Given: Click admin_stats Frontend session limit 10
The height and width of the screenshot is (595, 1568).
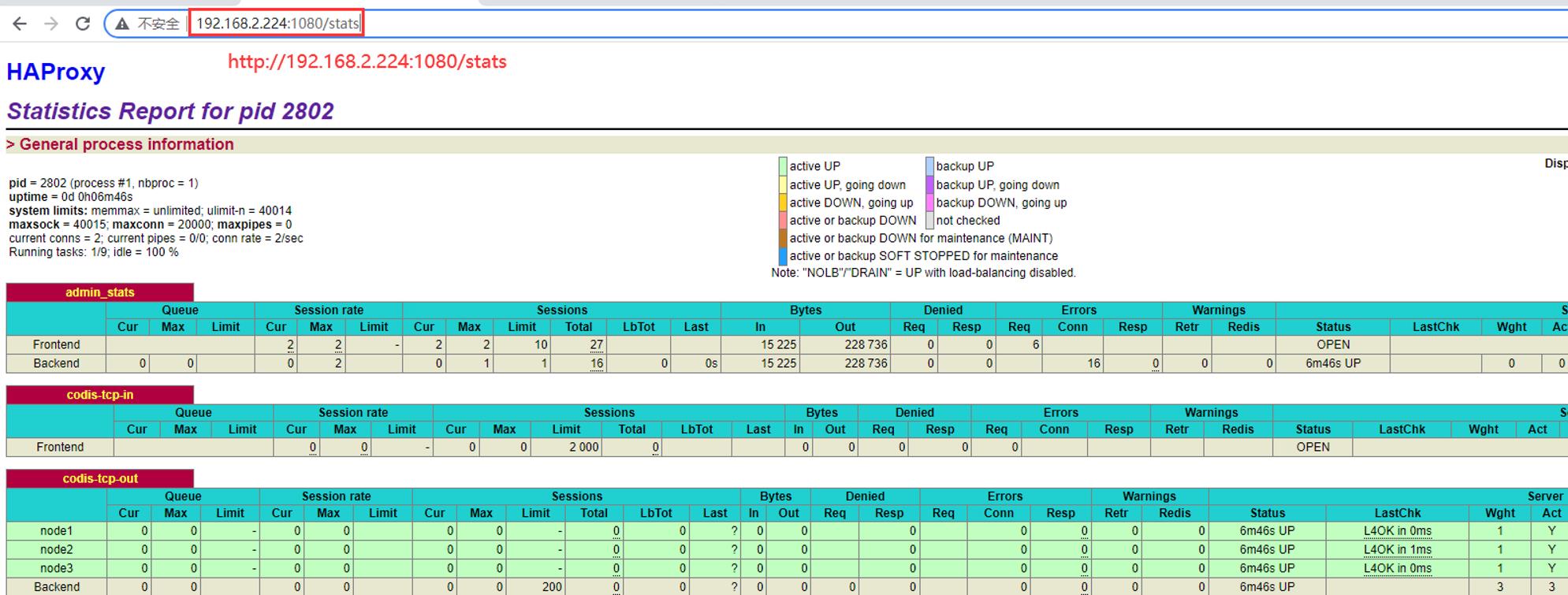Looking at the screenshot, I should (541, 345).
